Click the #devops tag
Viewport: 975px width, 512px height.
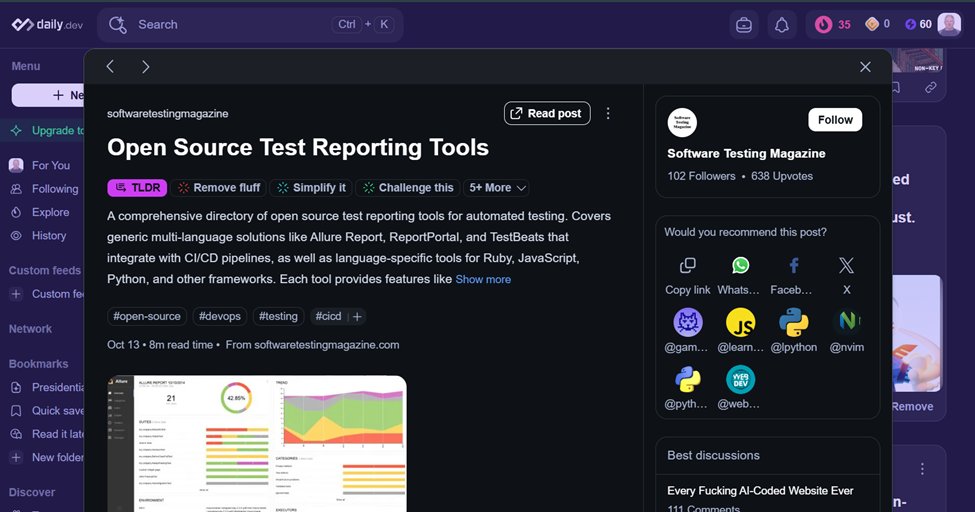tap(219, 316)
